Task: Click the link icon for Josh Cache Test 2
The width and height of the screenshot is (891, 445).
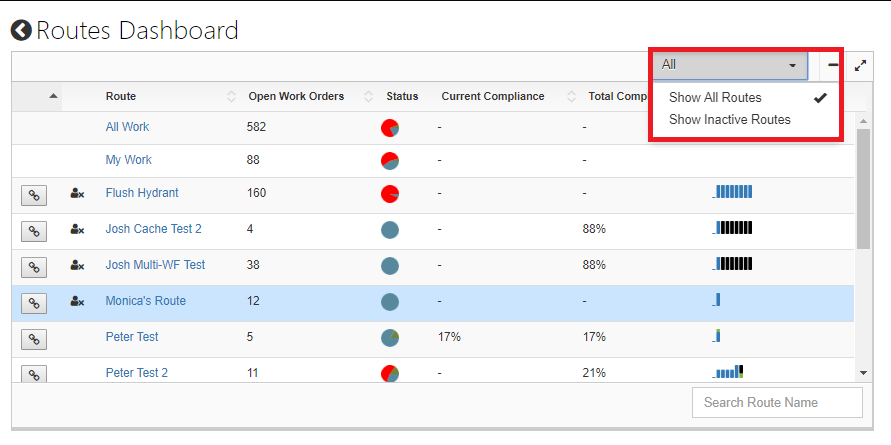Action: [33, 230]
